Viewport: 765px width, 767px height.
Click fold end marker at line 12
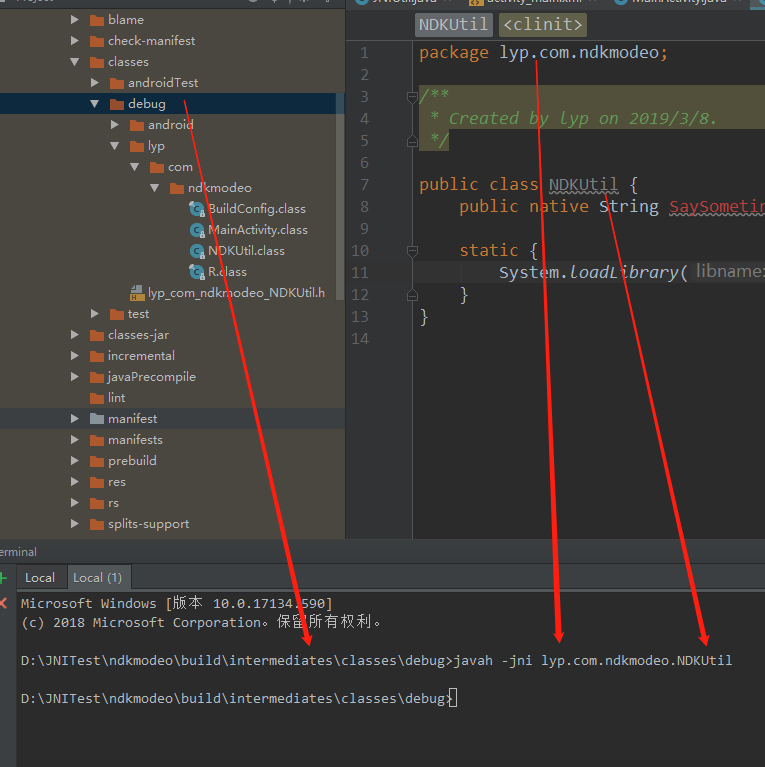tap(412, 295)
